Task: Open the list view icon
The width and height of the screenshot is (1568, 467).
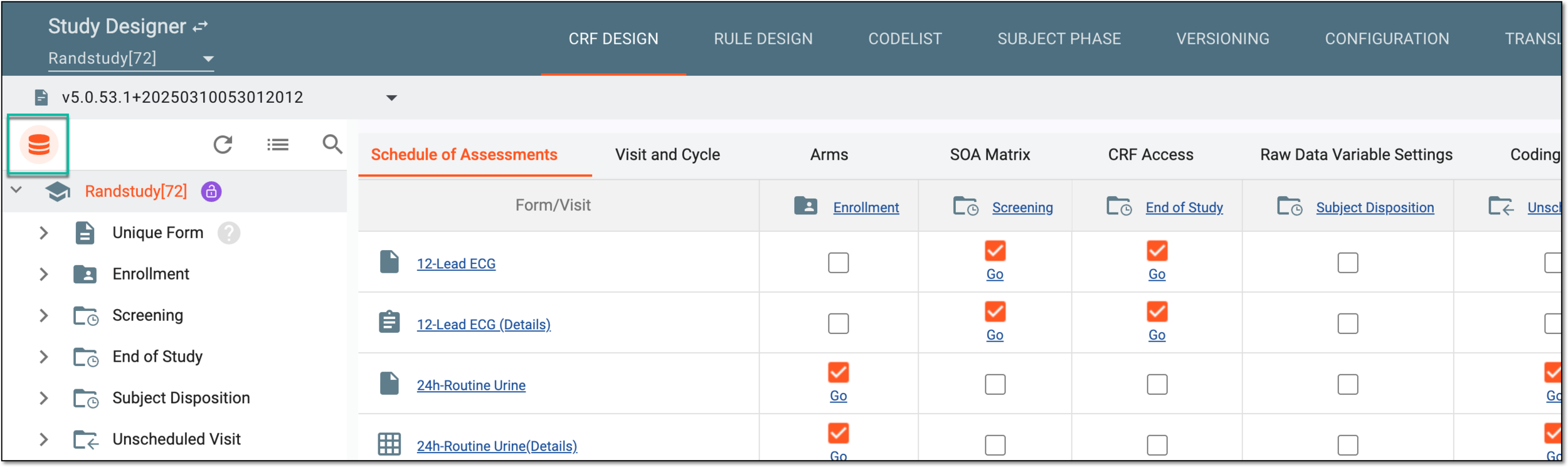Action: tap(277, 145)
